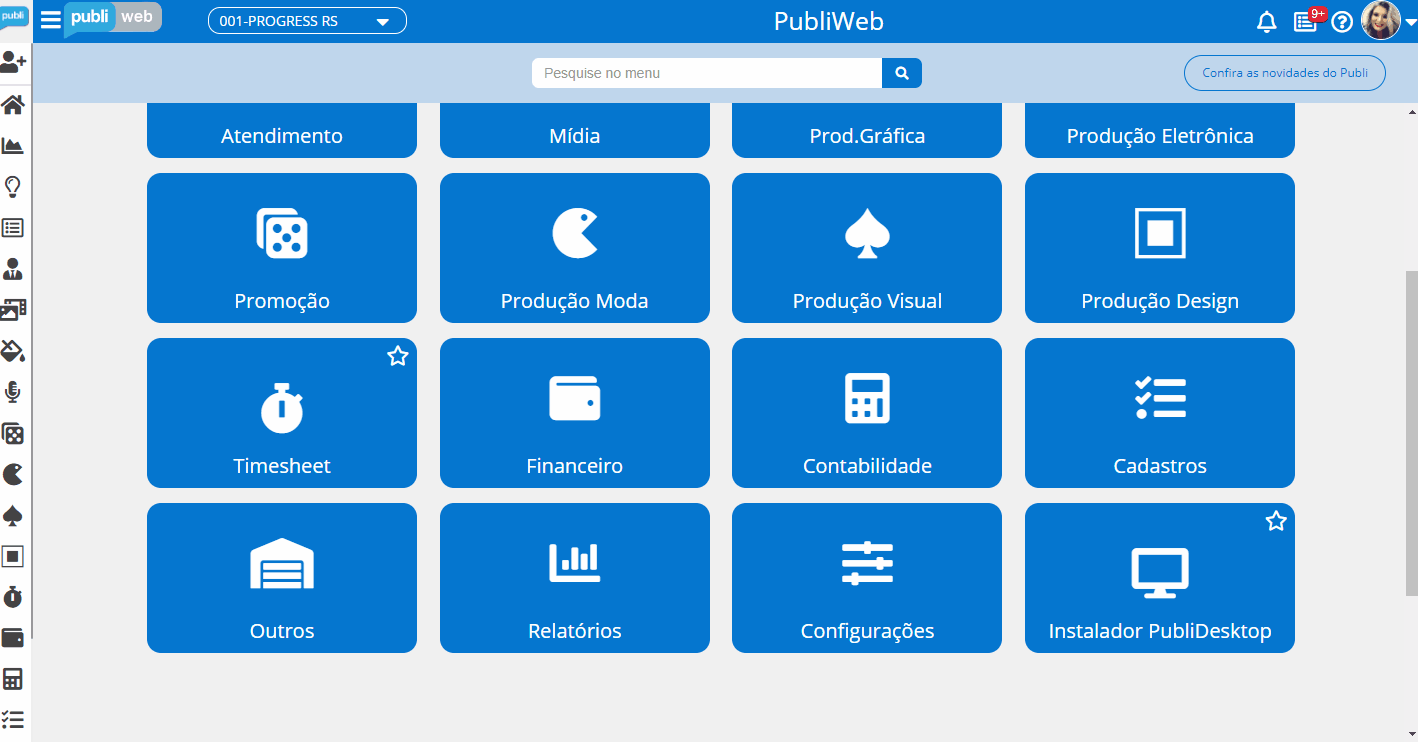Open the hamburger main menu
This screenshot has height=742, width=1418.
(x=51, y=21)
